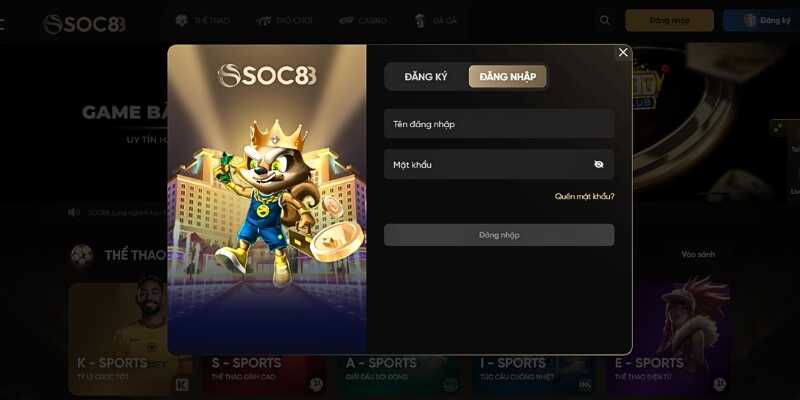The image size is (800, 400).
Task: Open the Vào sảnh link
Action: [x=698, y=254]
